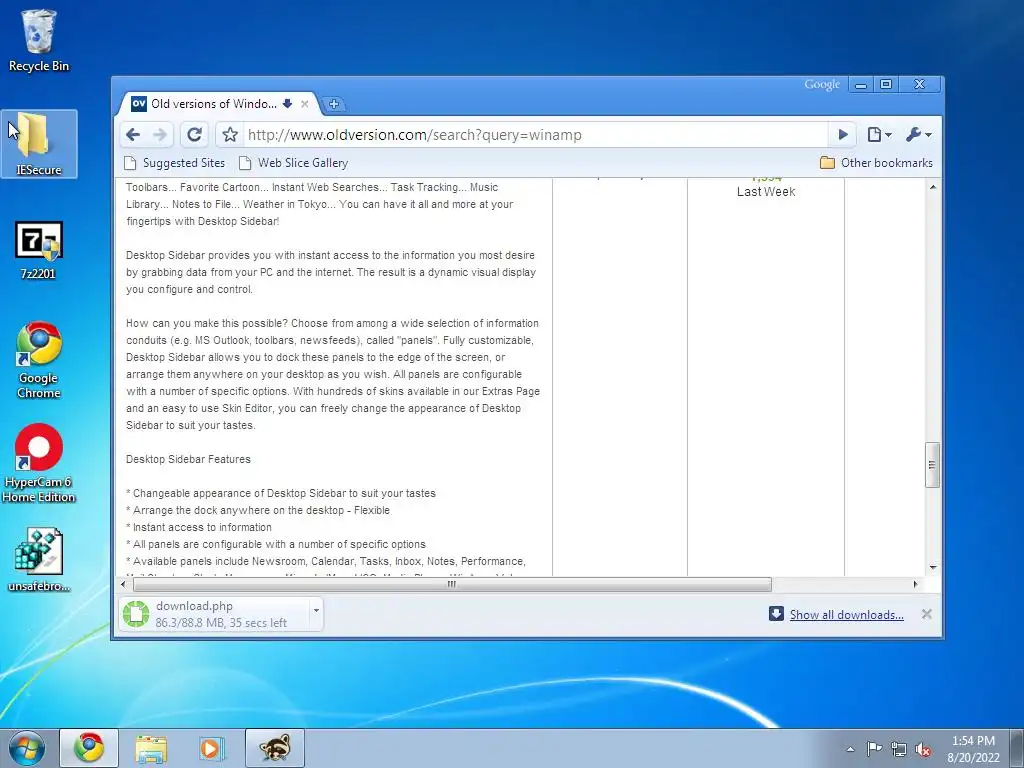Click the downloads arrow icon beside Show all downloads
The width and height of the screenshot is (1024, 768).
[x=776, y=614]
